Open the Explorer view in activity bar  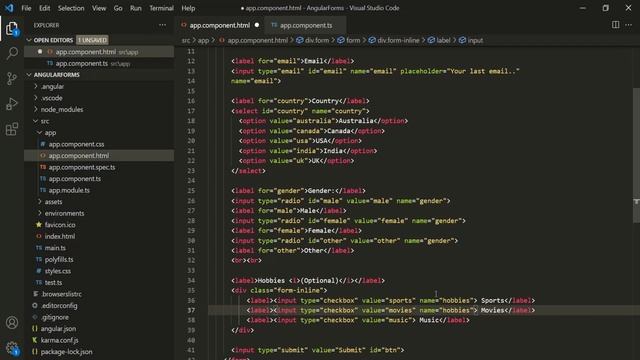coord(12,29)
